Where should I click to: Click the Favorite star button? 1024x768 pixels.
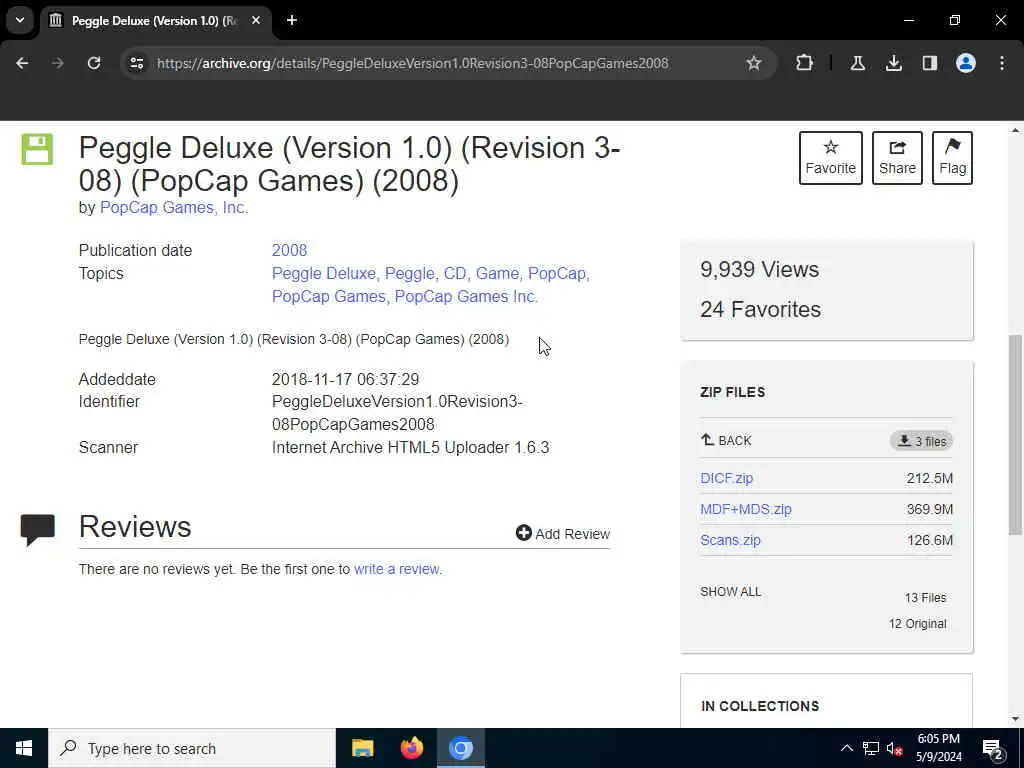coord(831,158)
